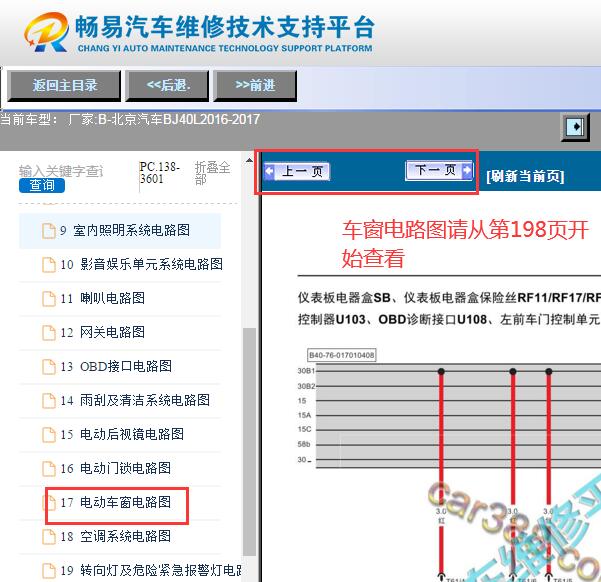Focus the keyword search input field
The width and height of the screenshot is (601, 582).
(x=61, y=171)
